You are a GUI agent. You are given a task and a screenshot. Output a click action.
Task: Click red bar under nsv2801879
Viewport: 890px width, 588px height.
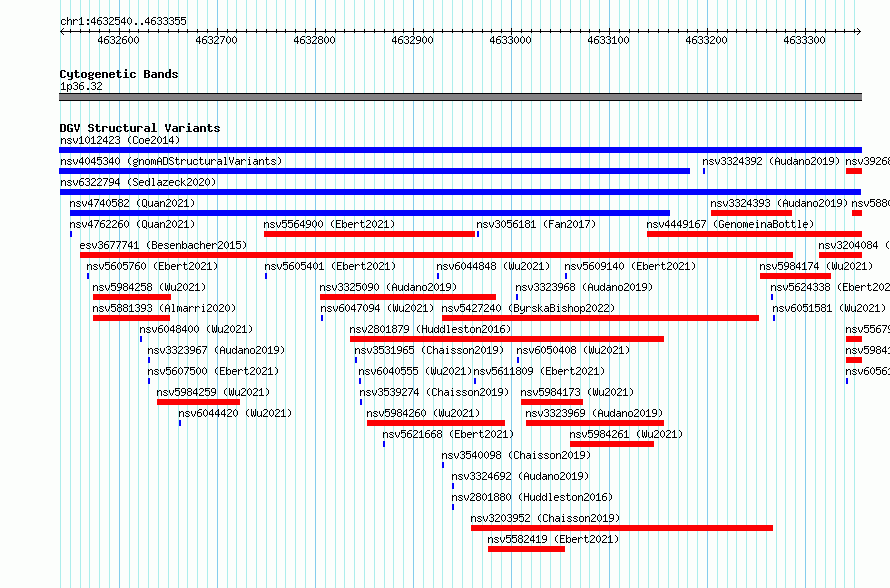point(507,339)
